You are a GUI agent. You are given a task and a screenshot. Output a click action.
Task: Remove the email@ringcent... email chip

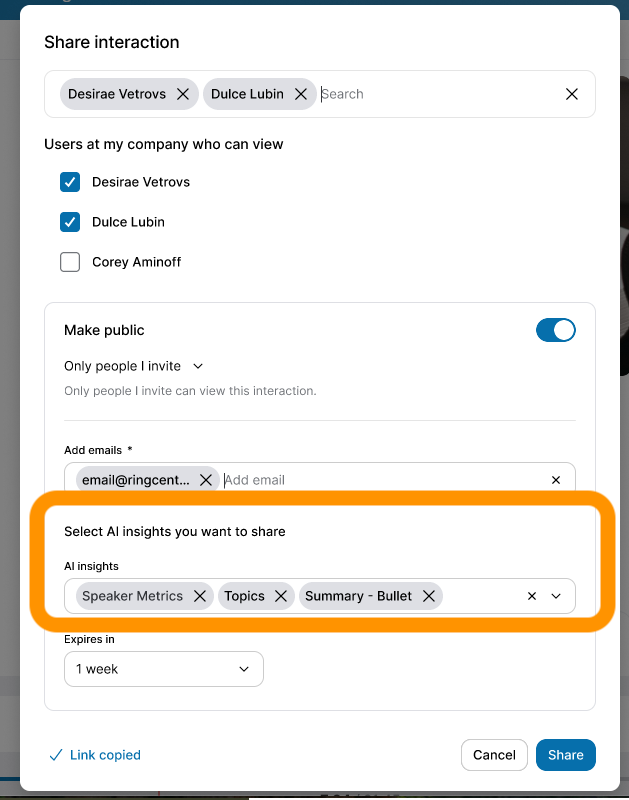coord(206,479)
